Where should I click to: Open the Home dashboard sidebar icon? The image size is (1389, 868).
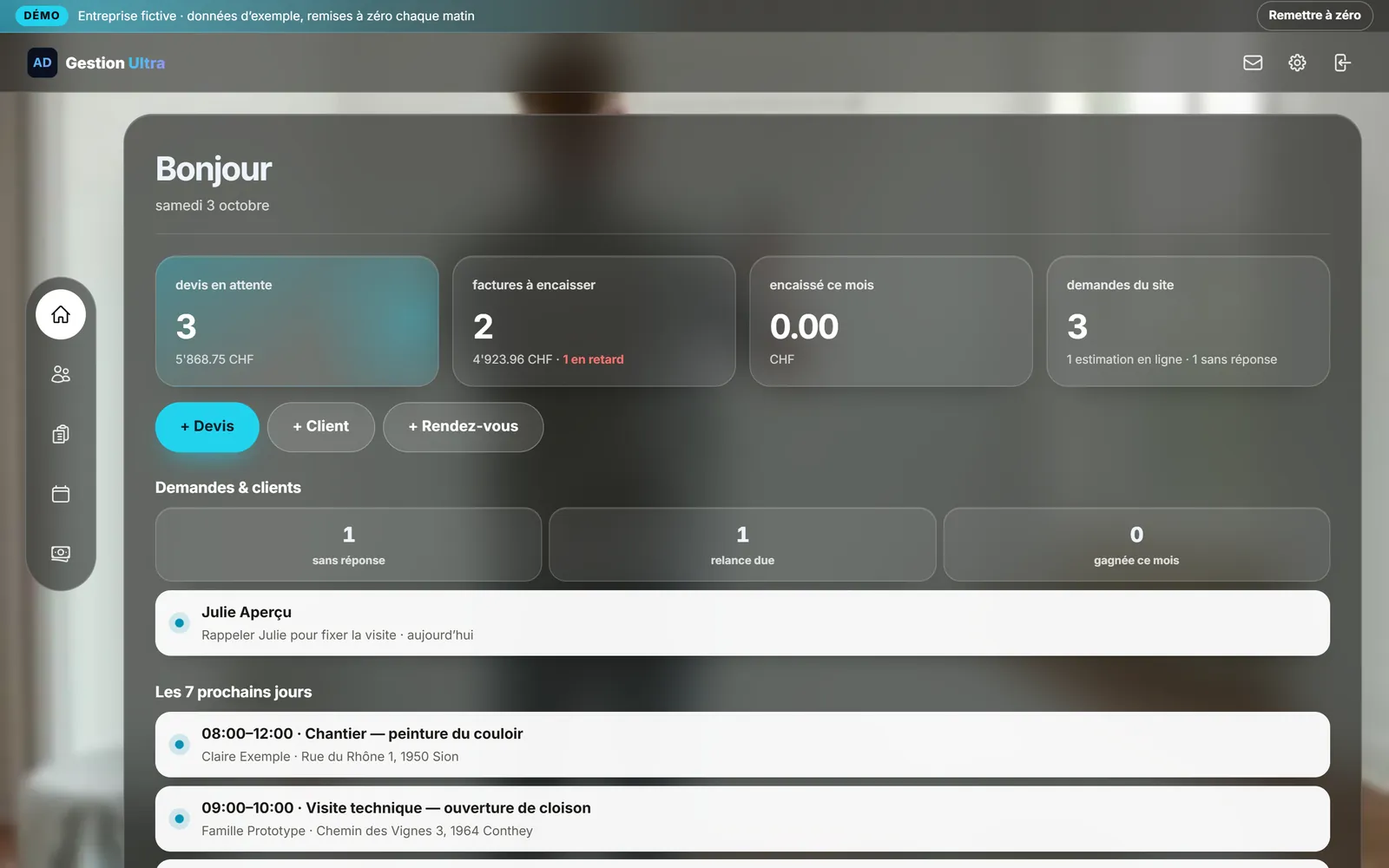point(61,314)
